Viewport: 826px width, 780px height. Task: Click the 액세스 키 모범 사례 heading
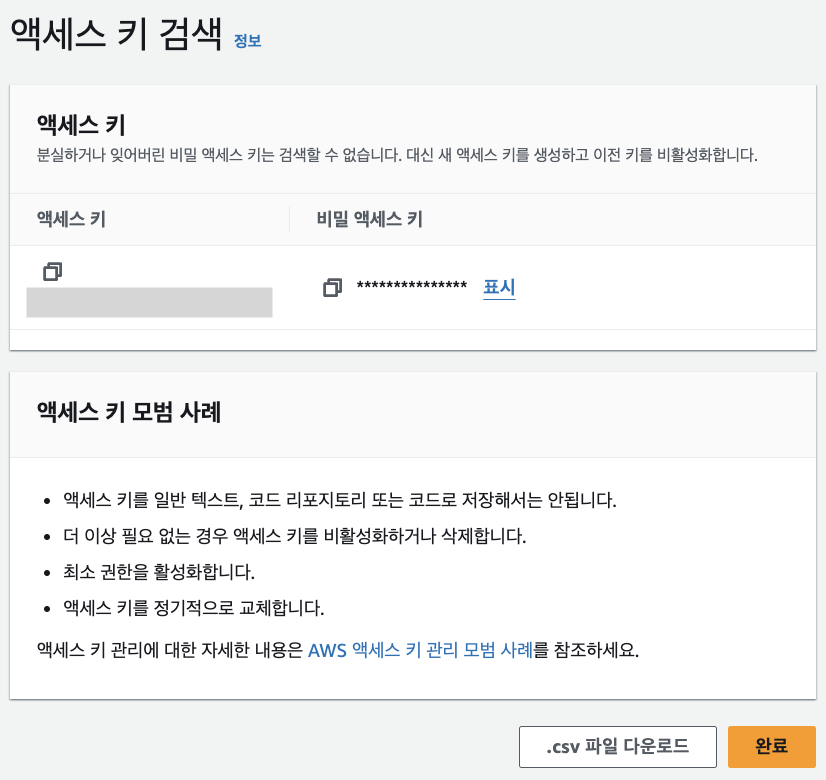(128, 411)
